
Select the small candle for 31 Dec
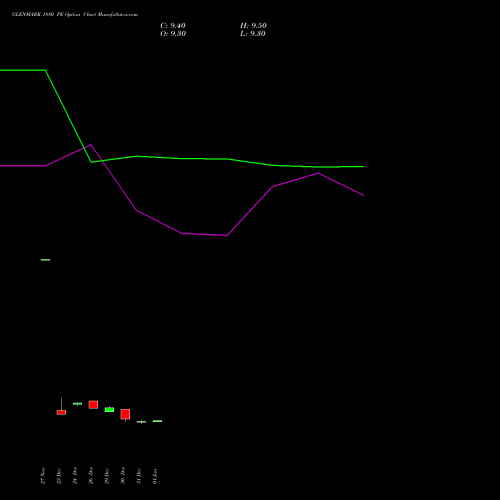141,422
